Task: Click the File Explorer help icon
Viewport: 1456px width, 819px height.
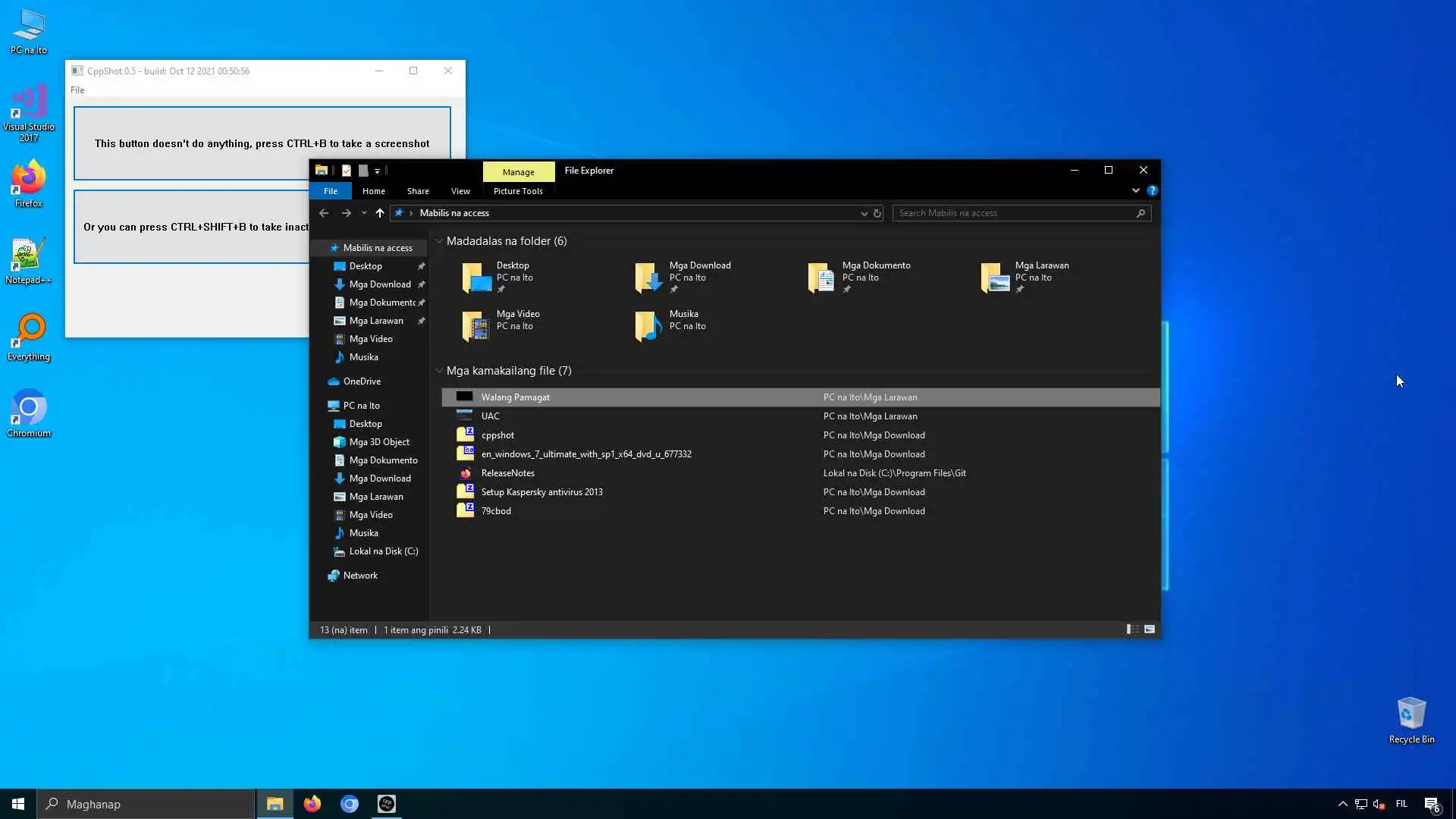Action: [x=1152, y=191]
